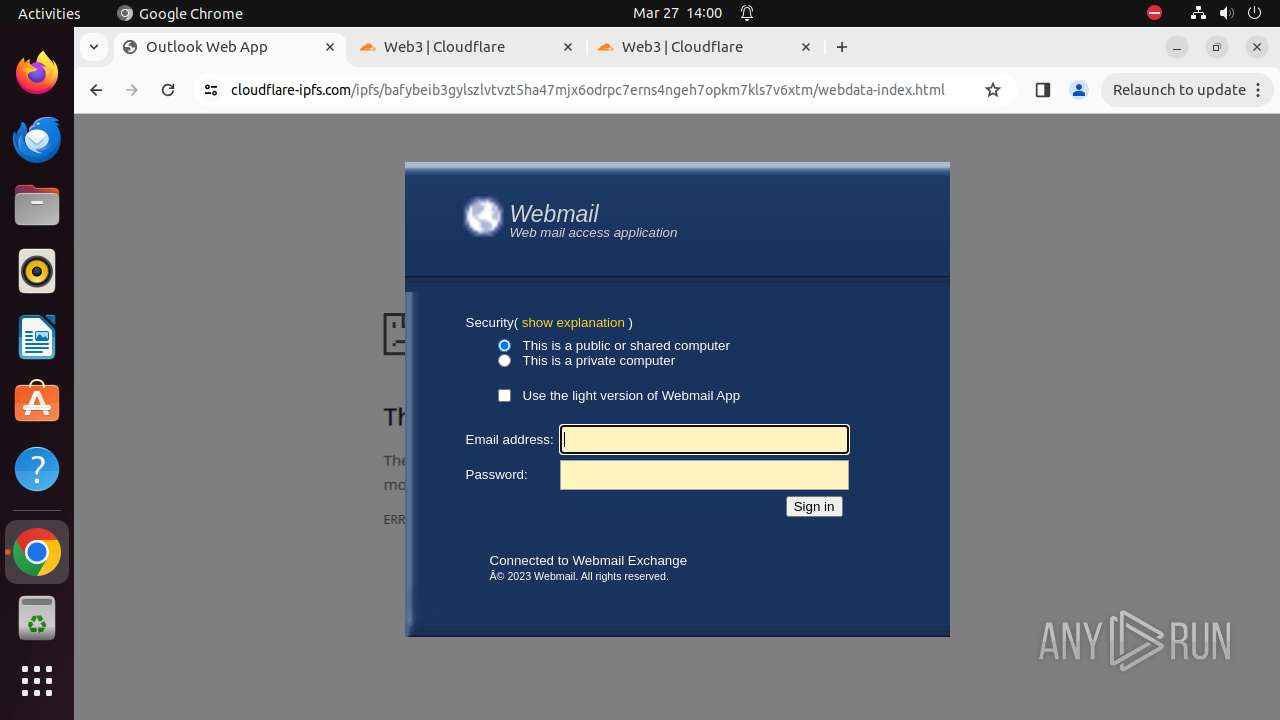The height and width of the screenshot is (720, 1280).
Task: Click the red do-not-disturb indicator icon
Action: (1154, 13)
